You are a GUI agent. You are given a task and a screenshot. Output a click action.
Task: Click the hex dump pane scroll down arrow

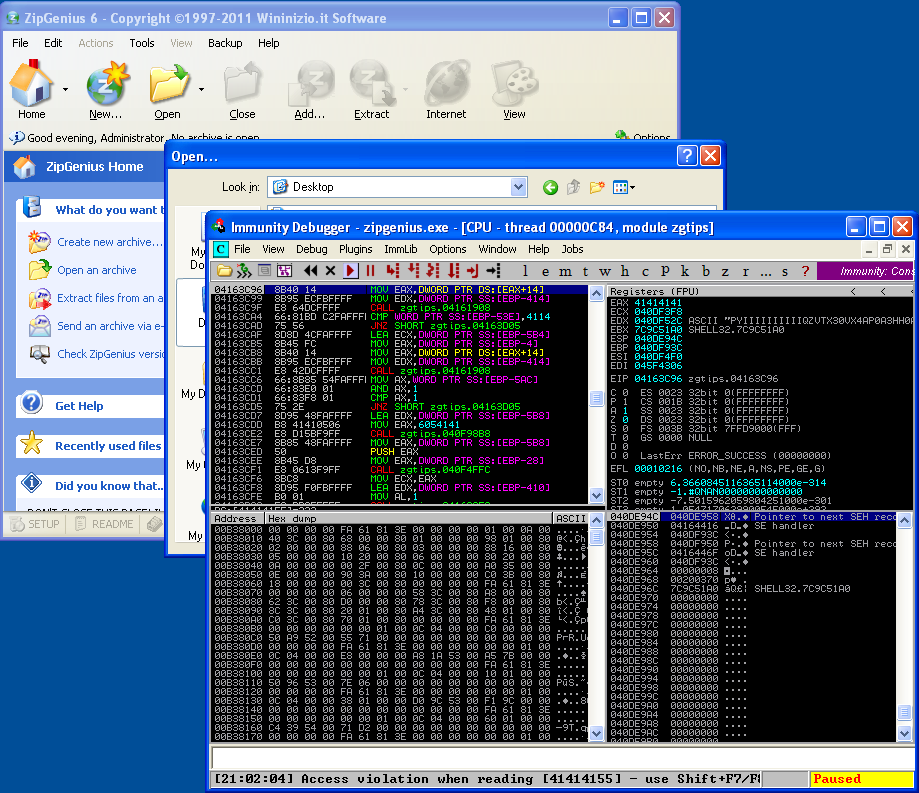point(597,733)
